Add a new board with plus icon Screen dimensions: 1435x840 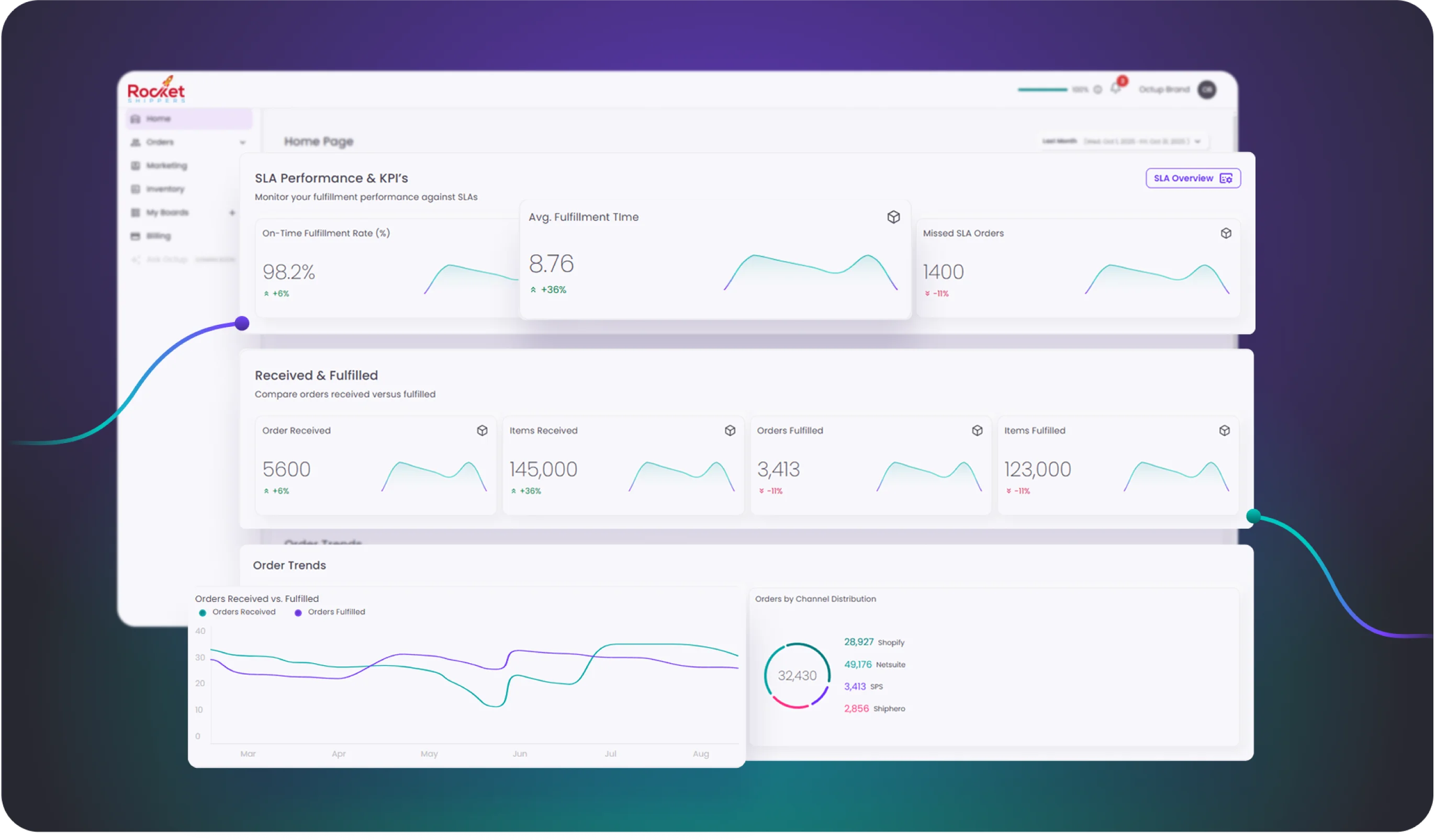click(232, 213)
